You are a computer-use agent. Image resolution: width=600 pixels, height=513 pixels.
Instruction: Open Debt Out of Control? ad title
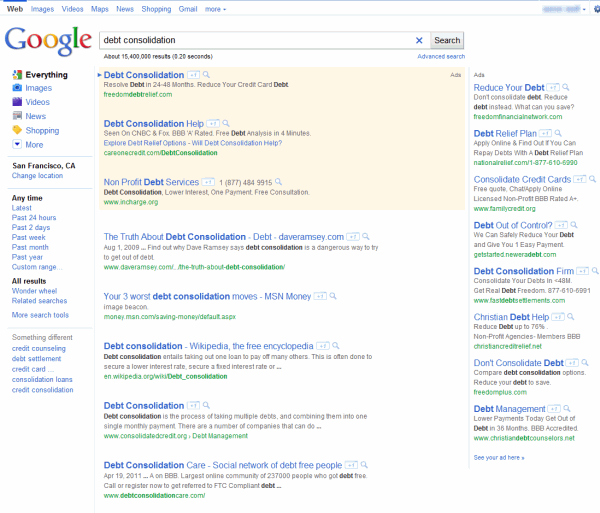(513, 225)
